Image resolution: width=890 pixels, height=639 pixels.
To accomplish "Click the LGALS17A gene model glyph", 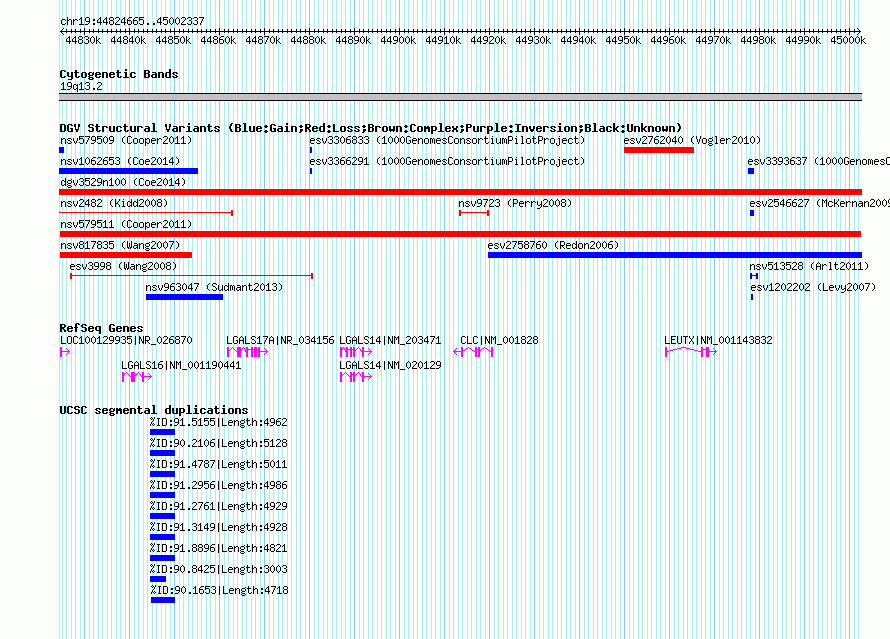I will click(x=247, y=352).
